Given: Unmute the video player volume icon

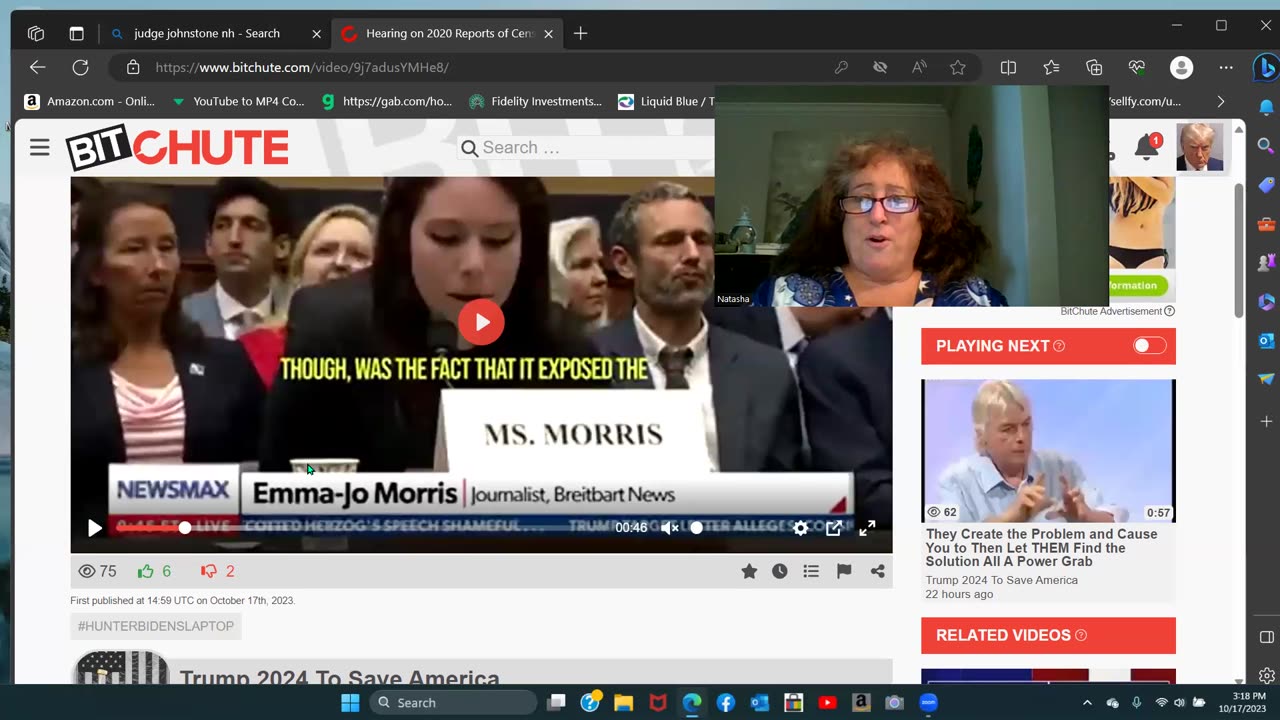Looking at the screenshot, I should point(670,528).
